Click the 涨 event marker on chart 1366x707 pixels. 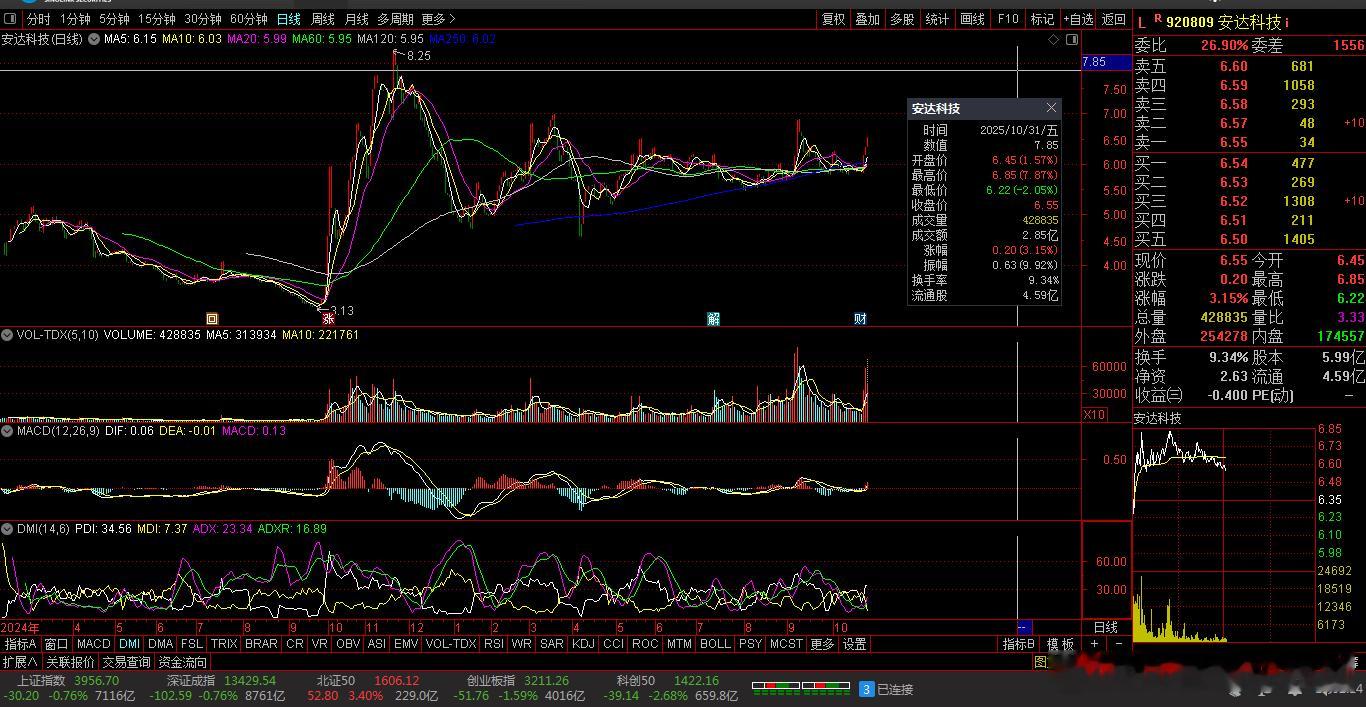coord(328,318)
